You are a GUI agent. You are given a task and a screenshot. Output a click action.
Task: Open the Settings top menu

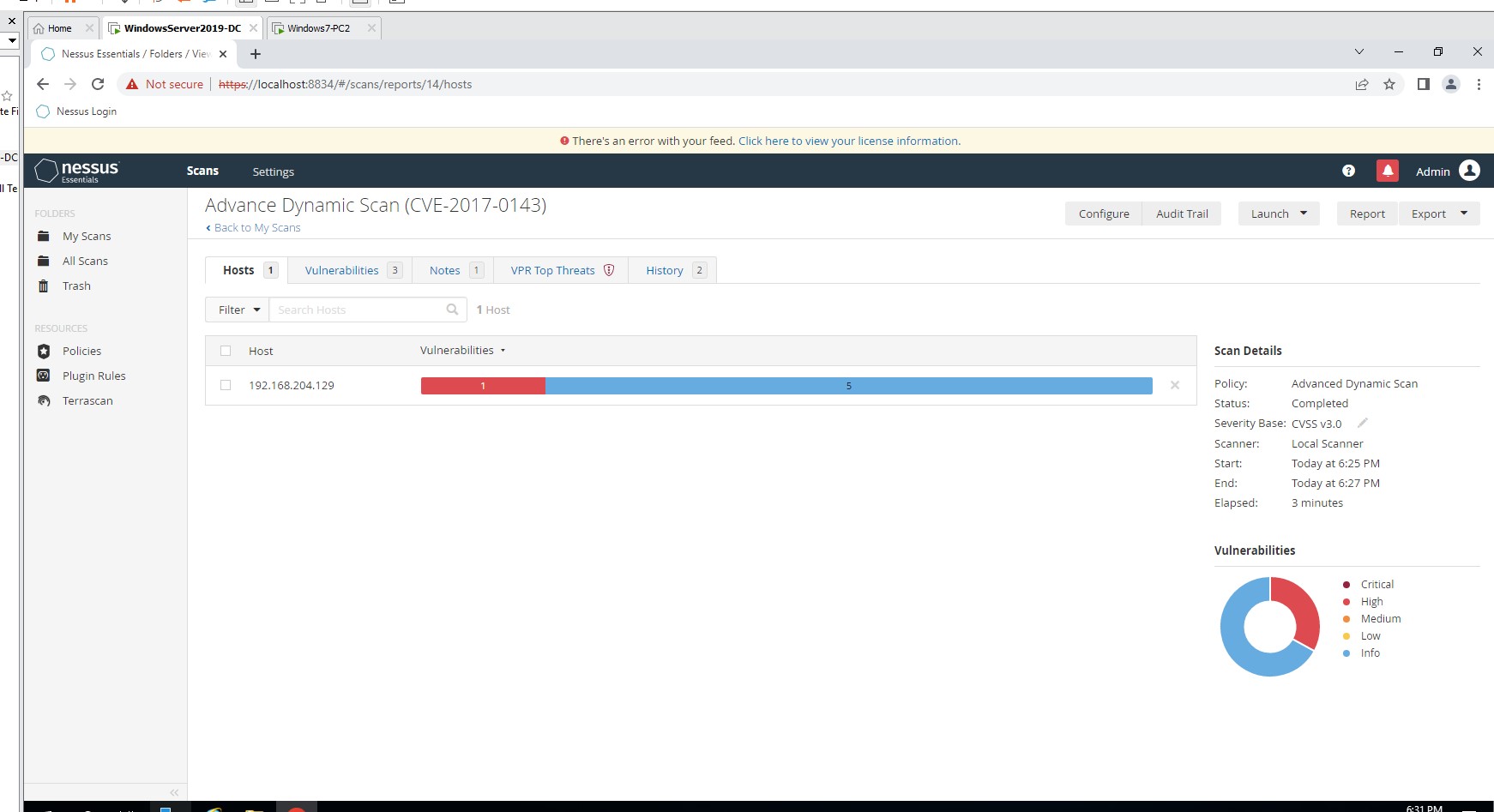click(273, 171)
